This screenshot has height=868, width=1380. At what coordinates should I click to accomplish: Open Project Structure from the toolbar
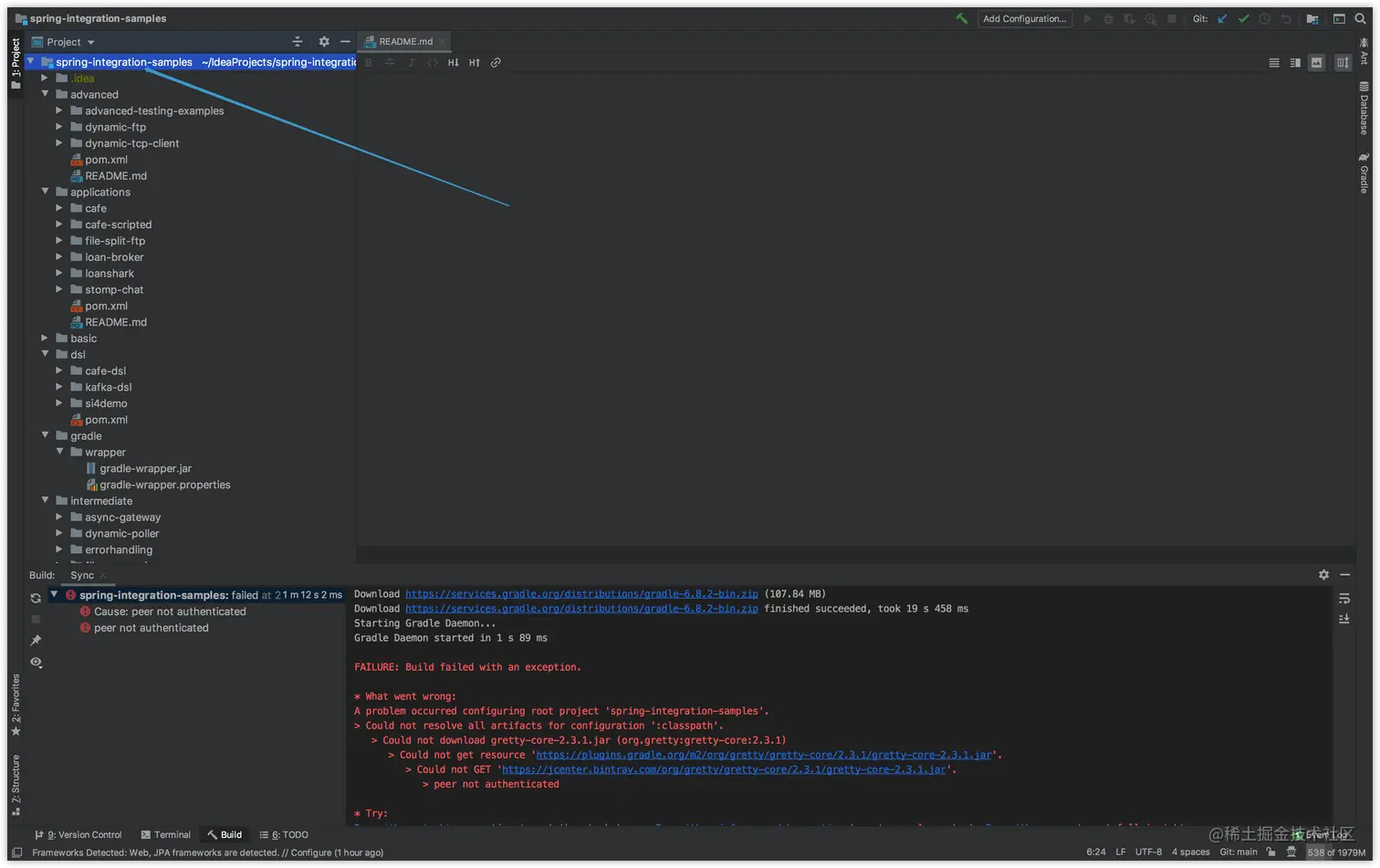click(x=1312, y=18)
